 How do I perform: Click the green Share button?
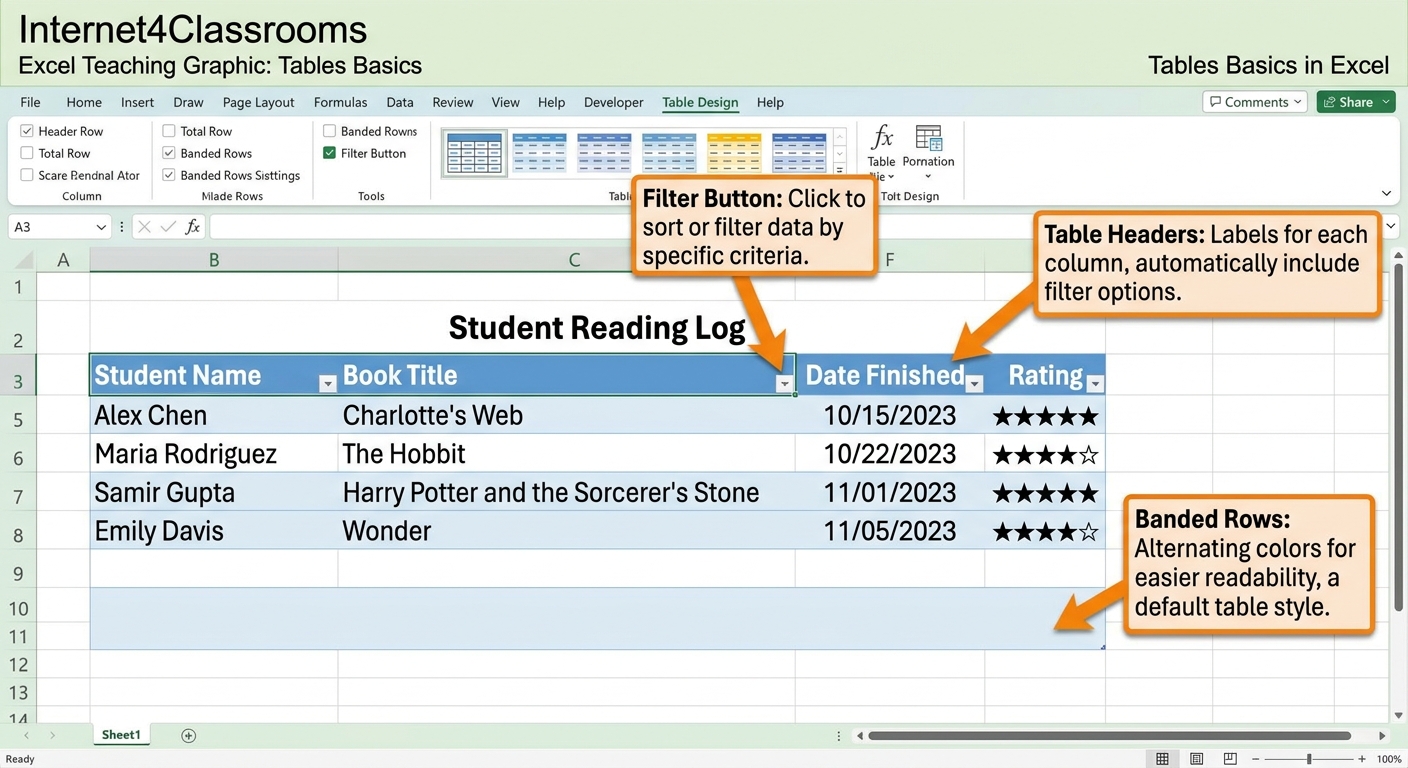1356,102
